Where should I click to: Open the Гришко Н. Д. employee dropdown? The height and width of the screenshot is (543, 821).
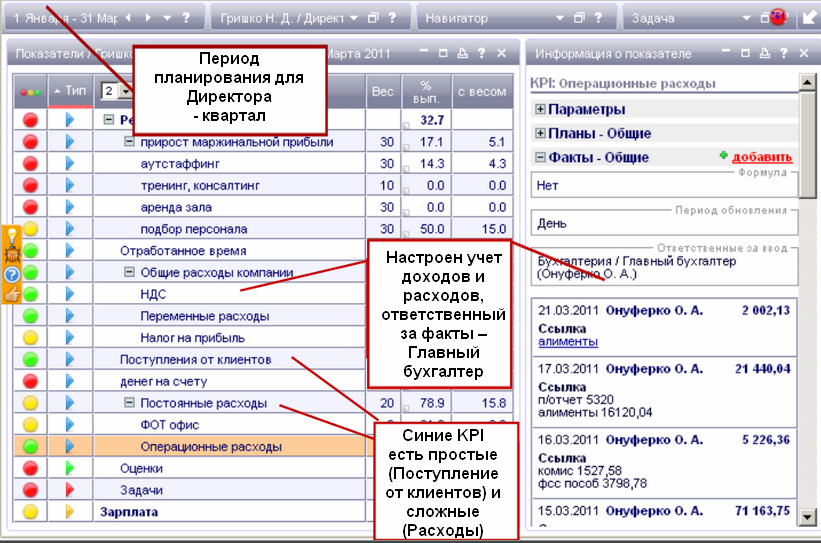pos(354,18)
